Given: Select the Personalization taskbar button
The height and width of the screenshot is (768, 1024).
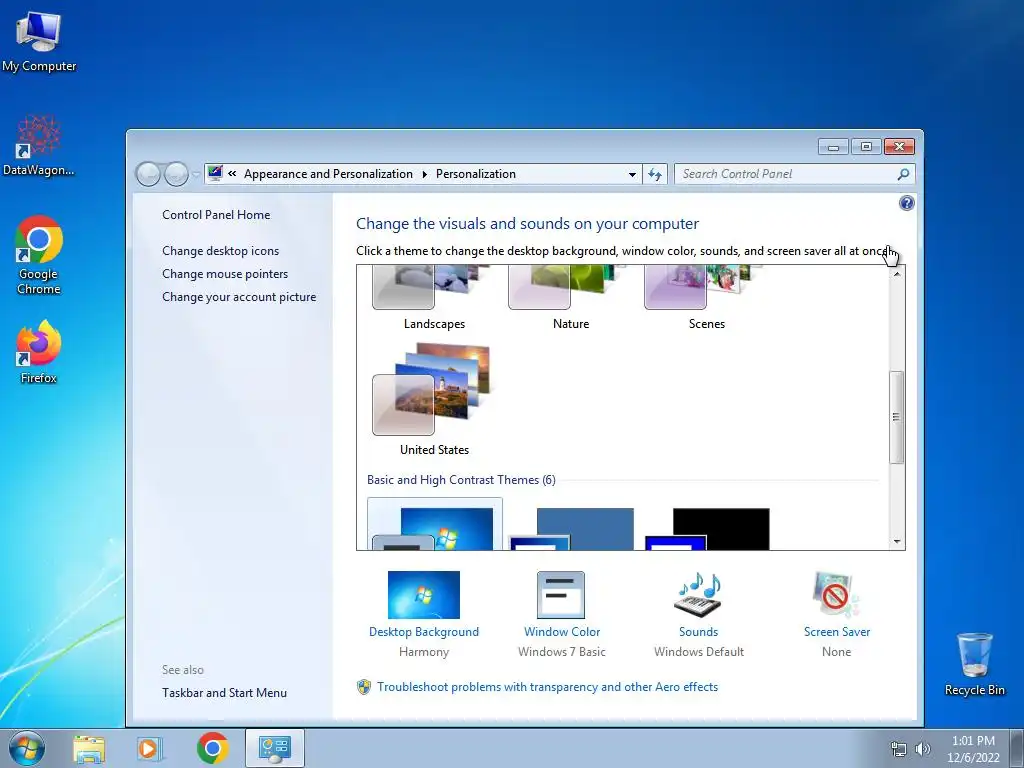Looking at the screenshot, I should [275, 748].
